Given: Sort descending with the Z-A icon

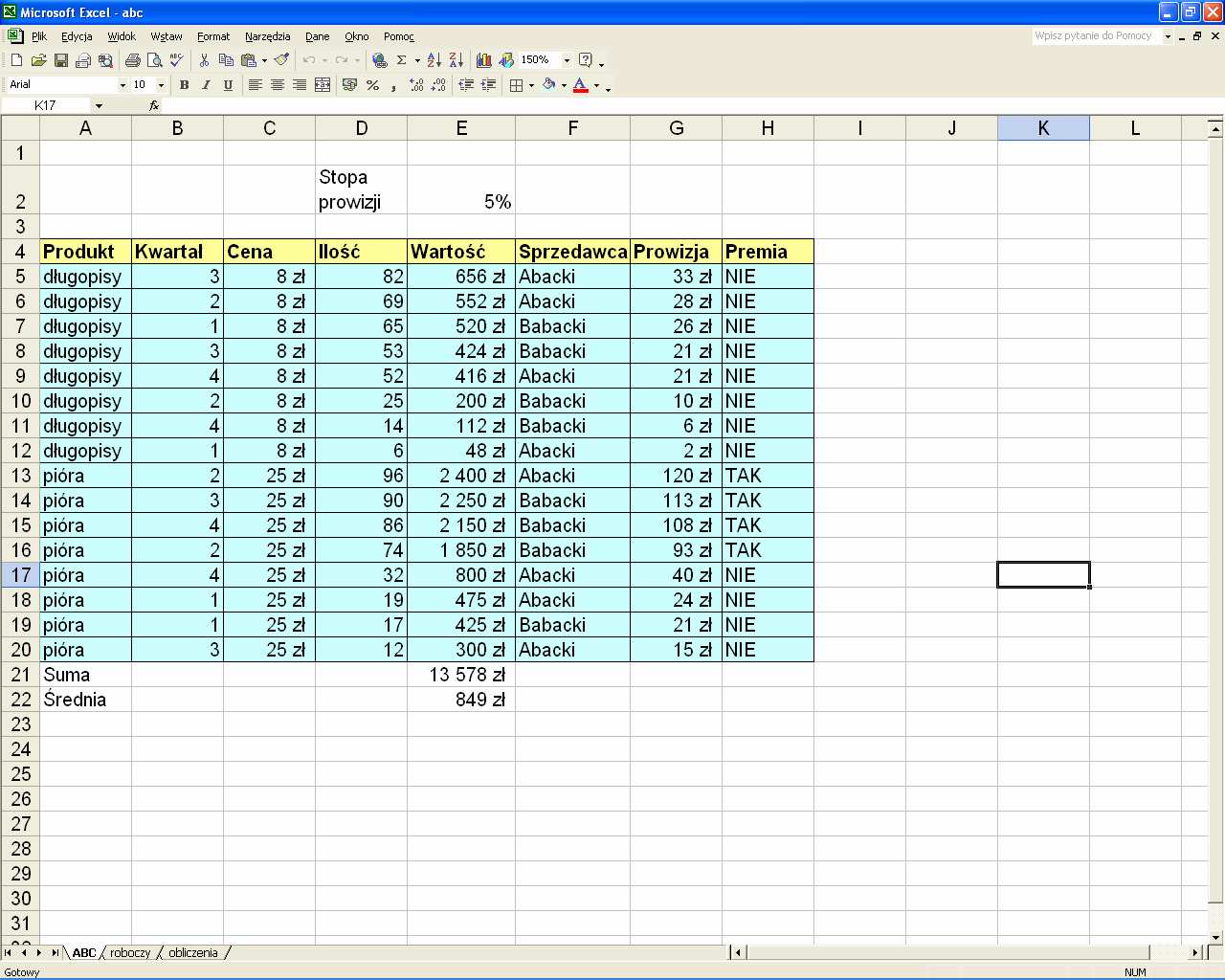Looking at the screenshot, I should tap(457, 60).
